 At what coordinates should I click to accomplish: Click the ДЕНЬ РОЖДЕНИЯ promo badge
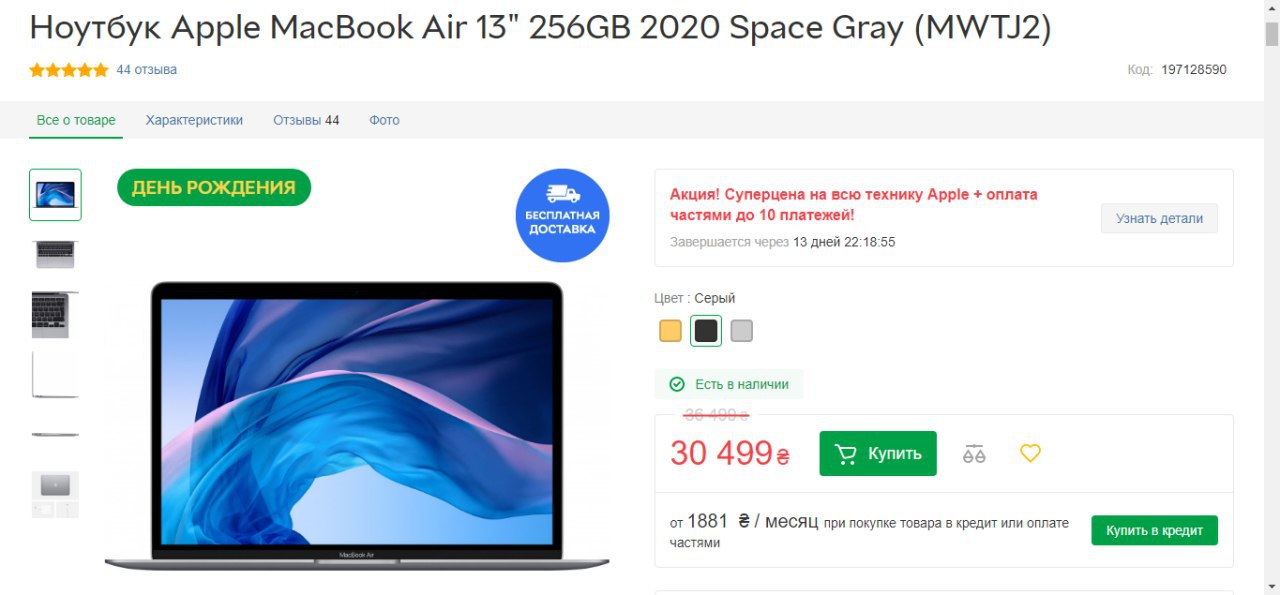[214, 187]
